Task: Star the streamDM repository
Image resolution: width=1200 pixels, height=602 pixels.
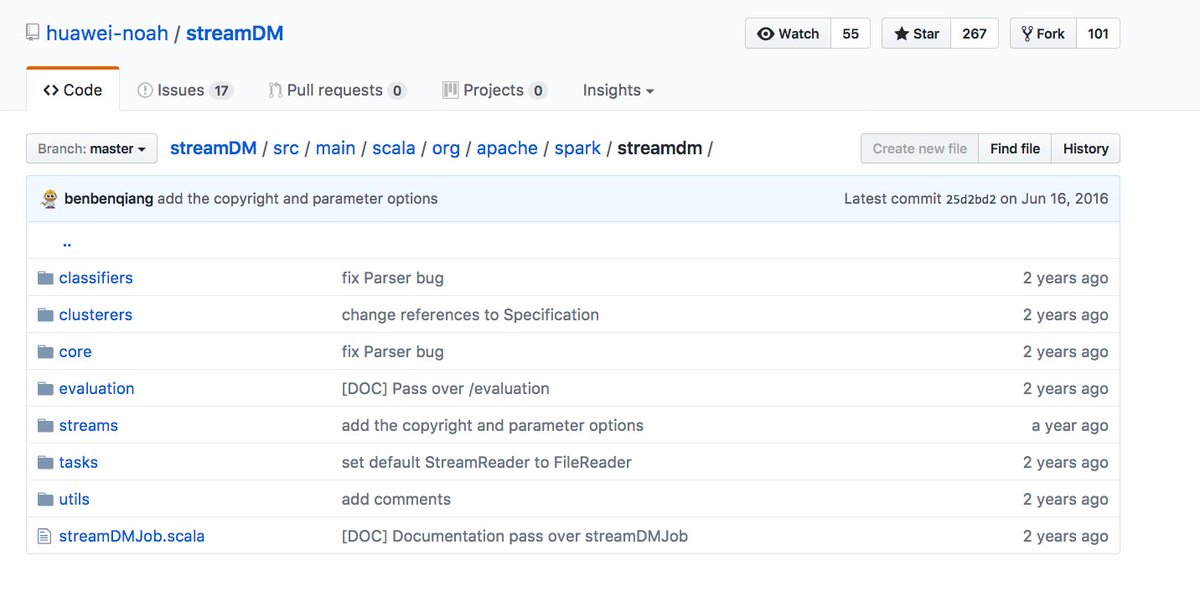Action: (x=916, y=34)
